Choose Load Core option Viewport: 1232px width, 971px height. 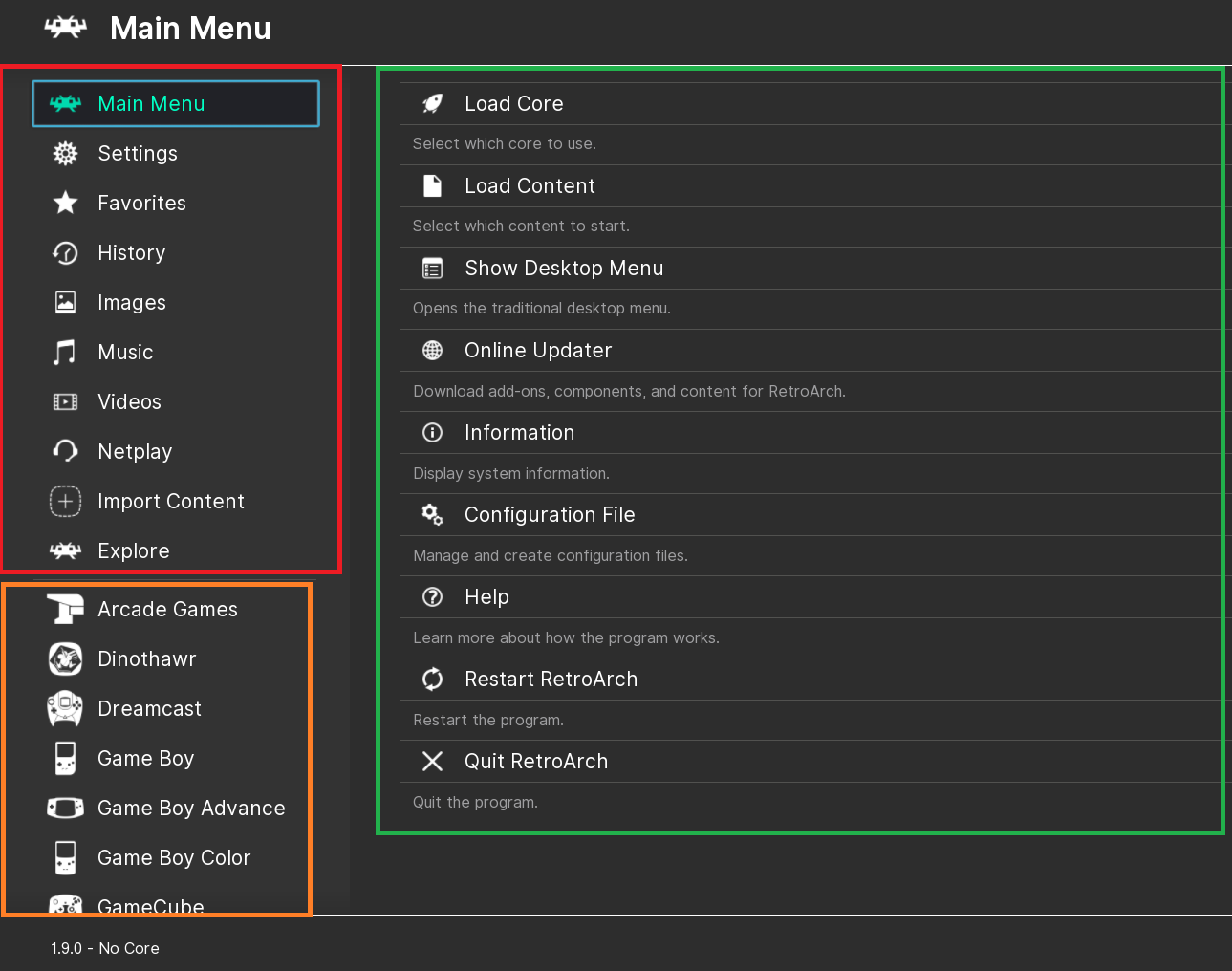(814, 103)
